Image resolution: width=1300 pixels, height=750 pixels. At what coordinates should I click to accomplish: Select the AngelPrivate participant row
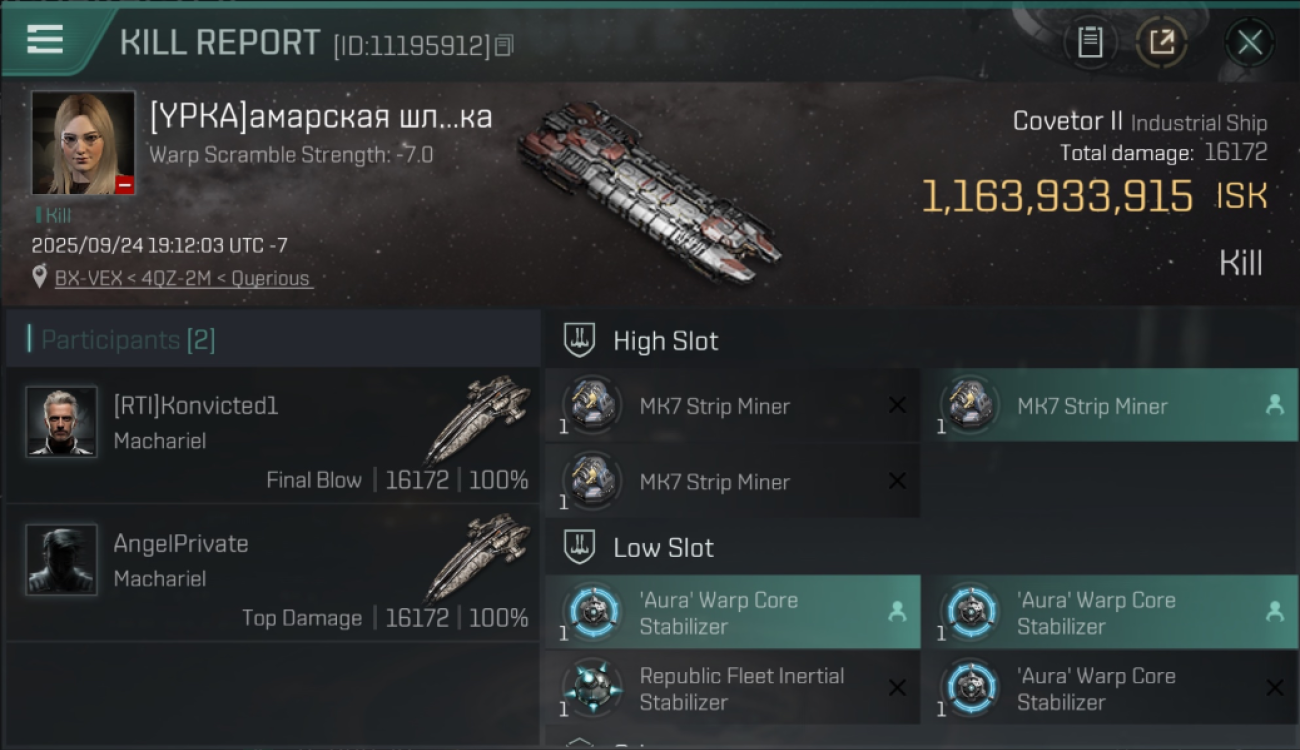(272, 573)
